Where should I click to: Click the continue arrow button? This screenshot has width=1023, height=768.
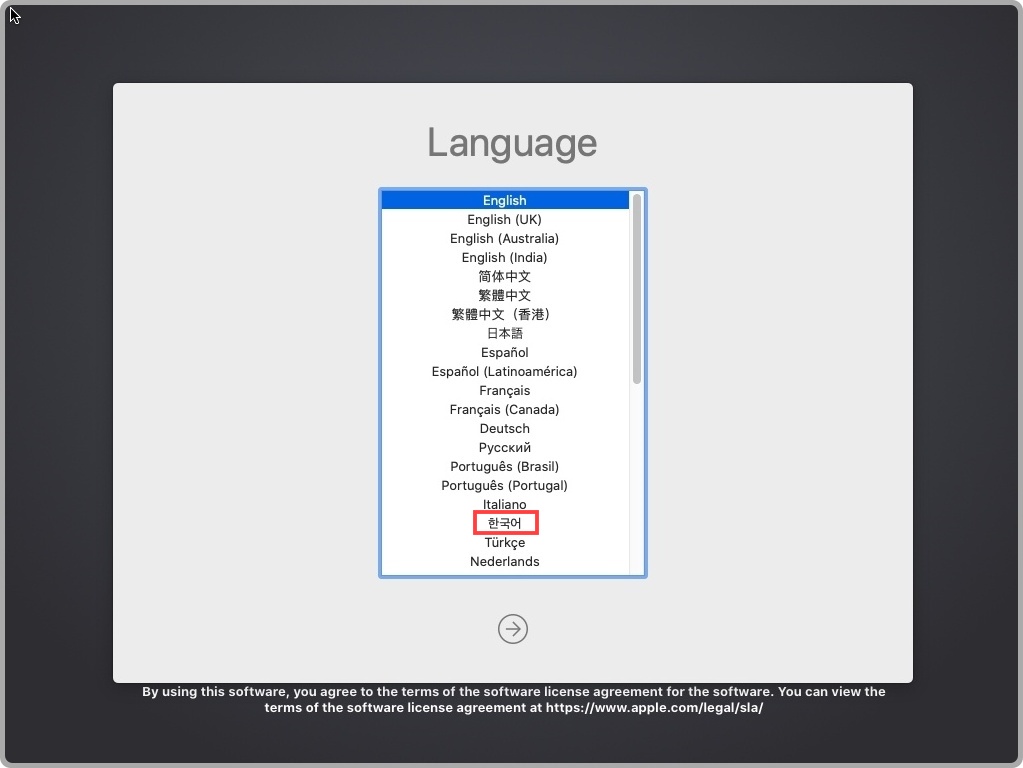(x=512, y=629)
